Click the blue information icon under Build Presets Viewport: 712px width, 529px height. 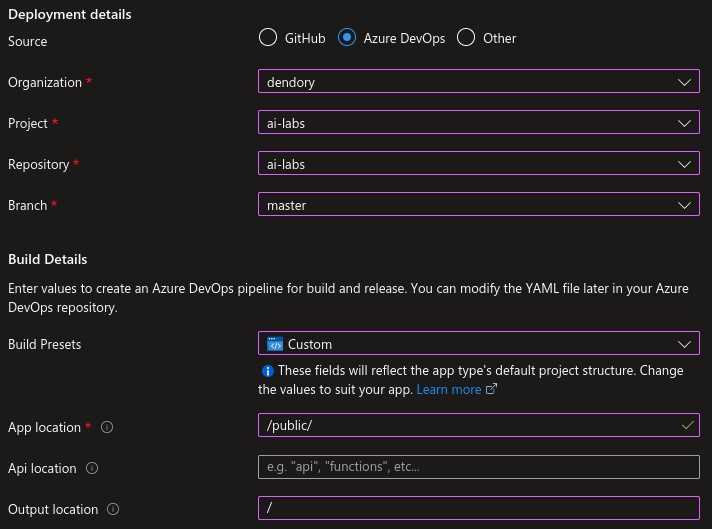267,371
